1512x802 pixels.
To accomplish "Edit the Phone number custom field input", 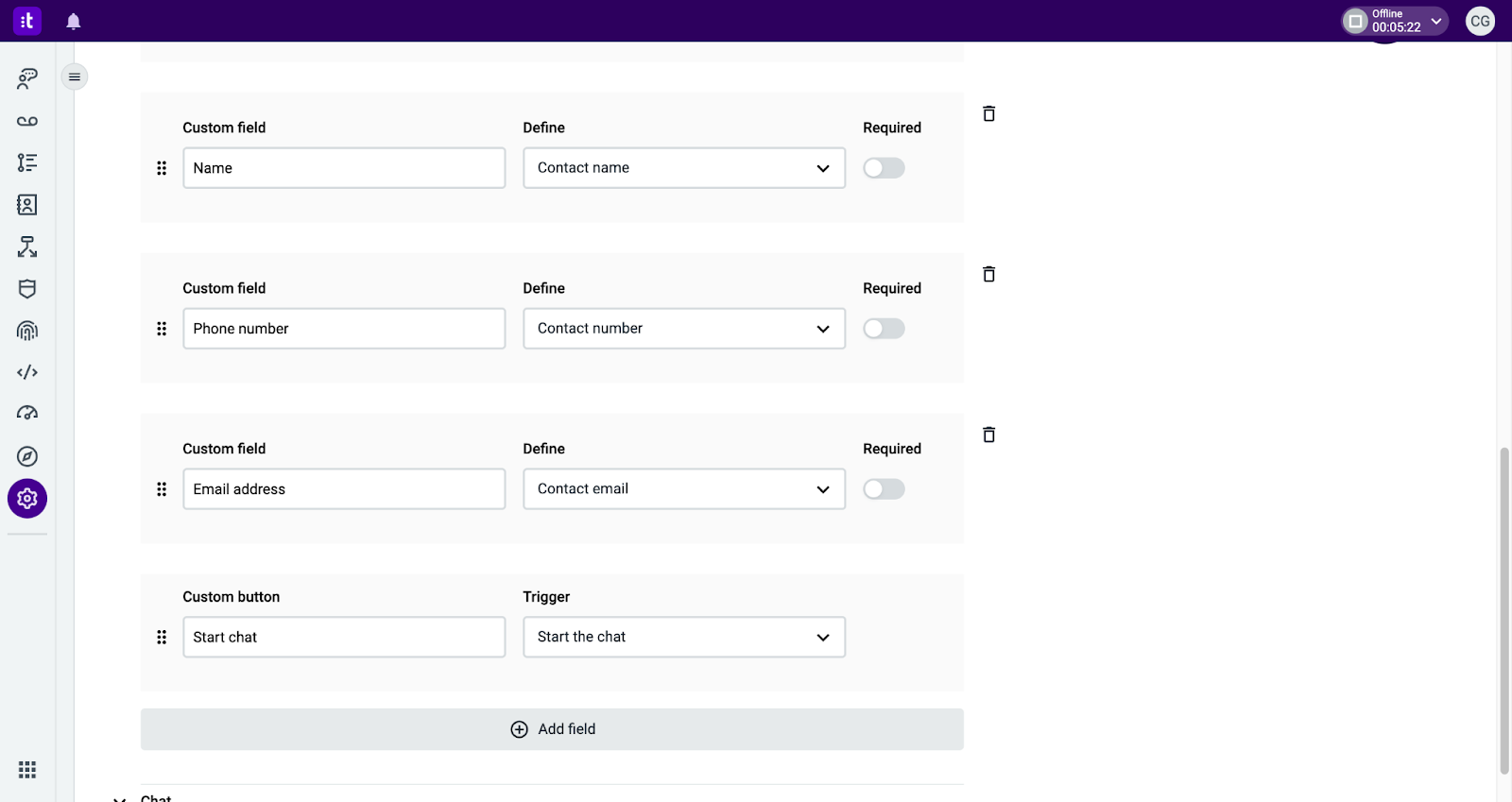I will click(x=344, y=329).
